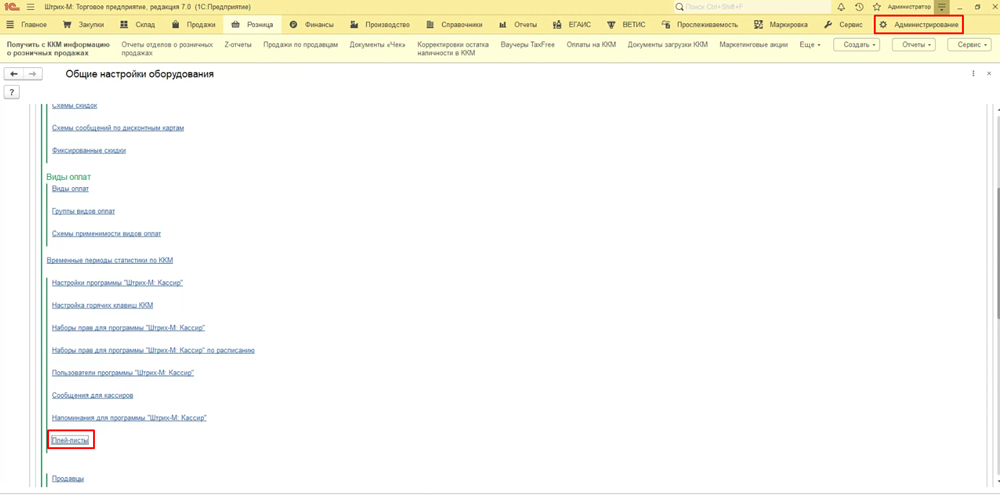Open the notifications bell
Image resolution: width=1000 pixels, height=498 pixels.
click(841, 6)
